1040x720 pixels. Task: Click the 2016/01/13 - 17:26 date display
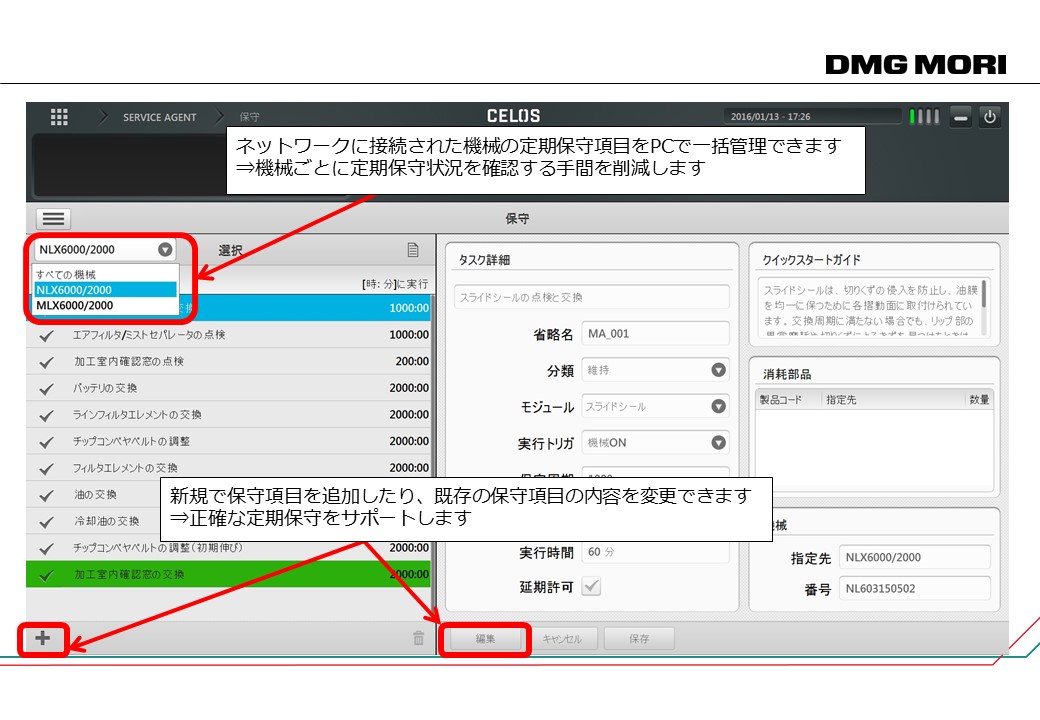click(x=770, y=117)
